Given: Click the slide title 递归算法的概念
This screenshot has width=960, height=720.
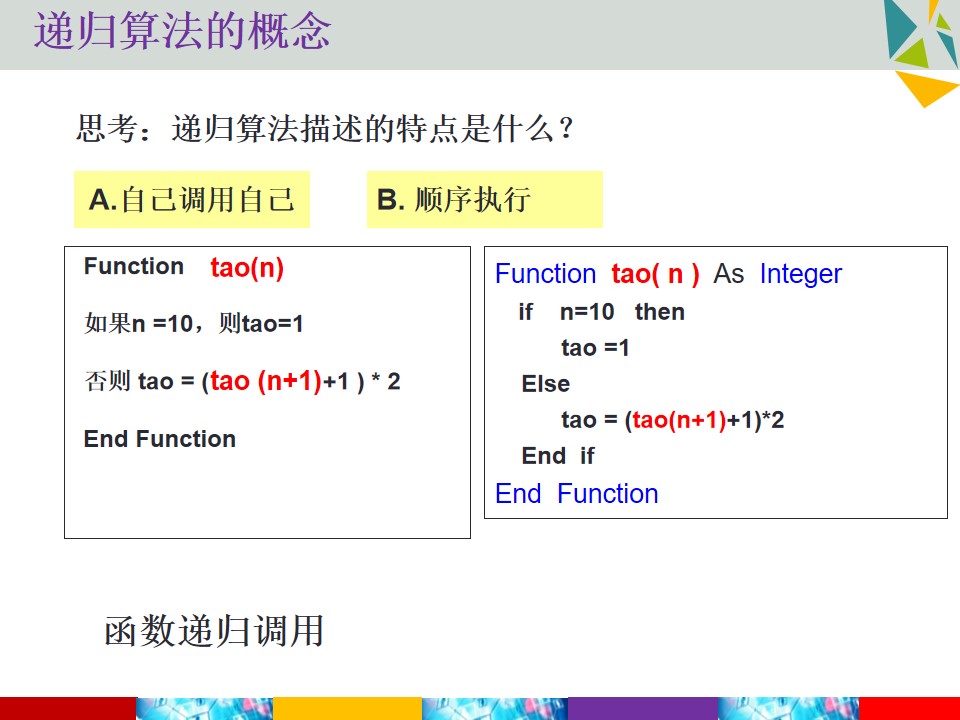Looking at the screenshot, I should [182, 31].
